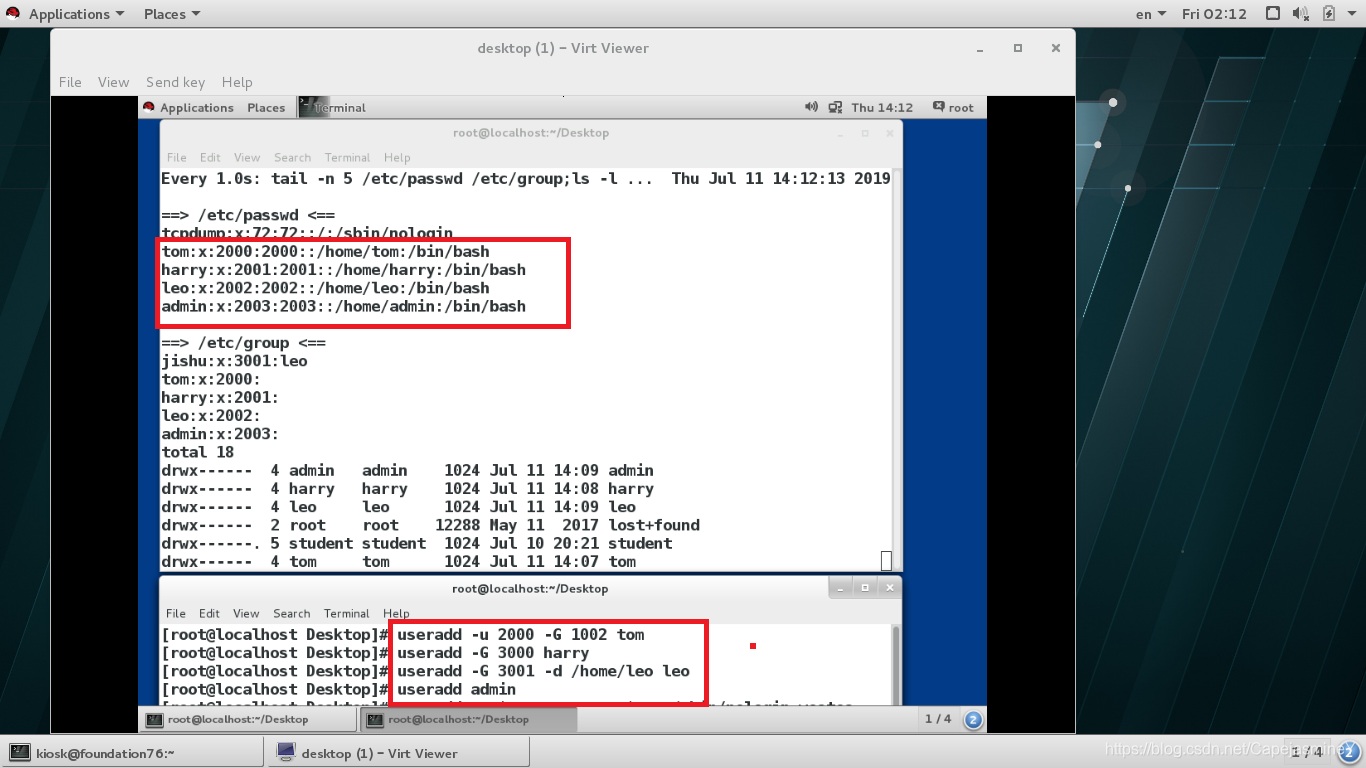This screenshot has width=1366, height=768.
Task: Click the '==> /etc/passwd <==' header
Action: point(248,215)
